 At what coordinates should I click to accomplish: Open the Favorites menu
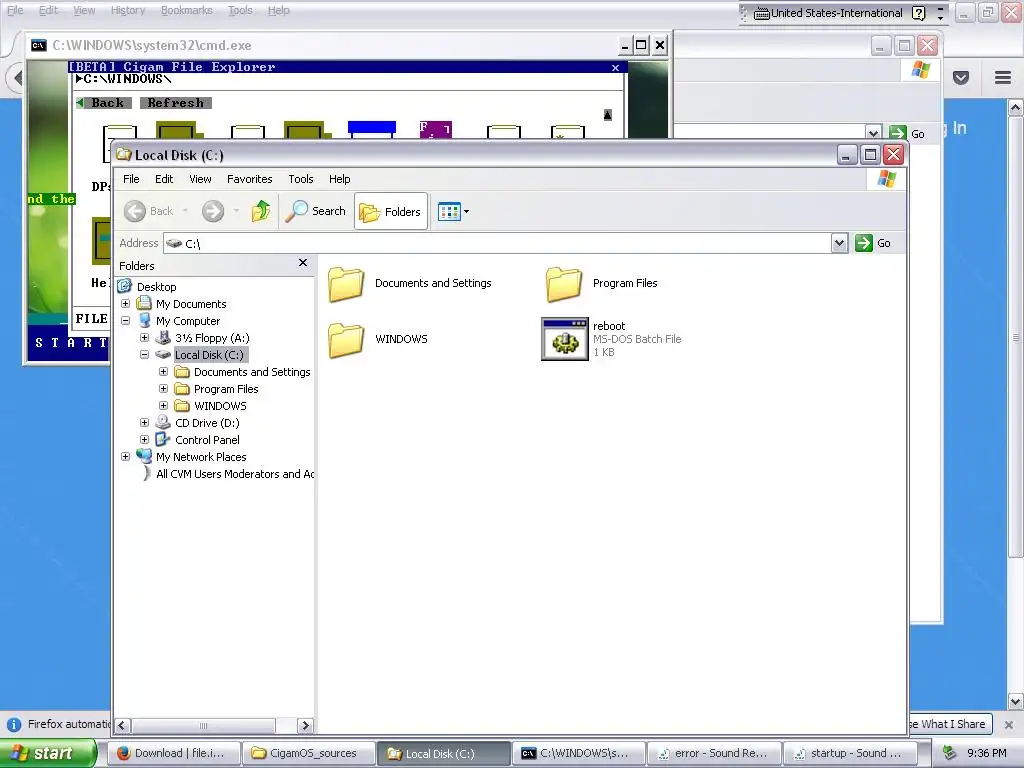[249, 179]
